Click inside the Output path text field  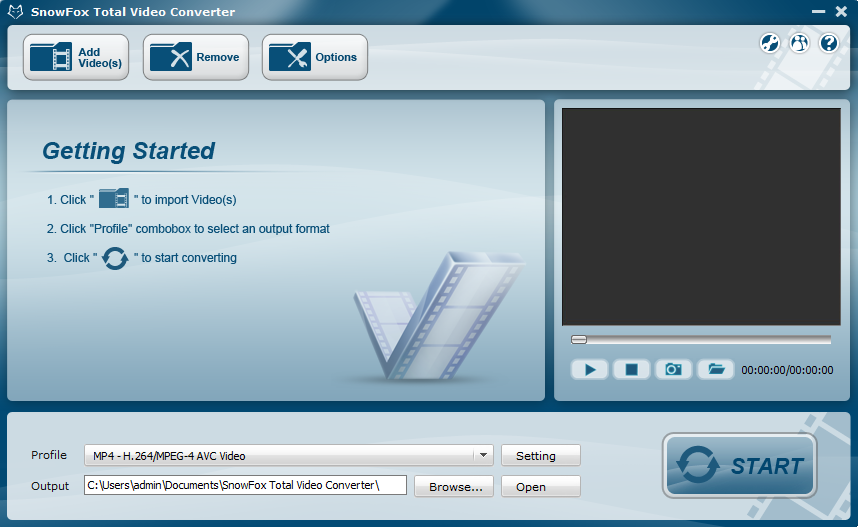click(x=245, y=486)
